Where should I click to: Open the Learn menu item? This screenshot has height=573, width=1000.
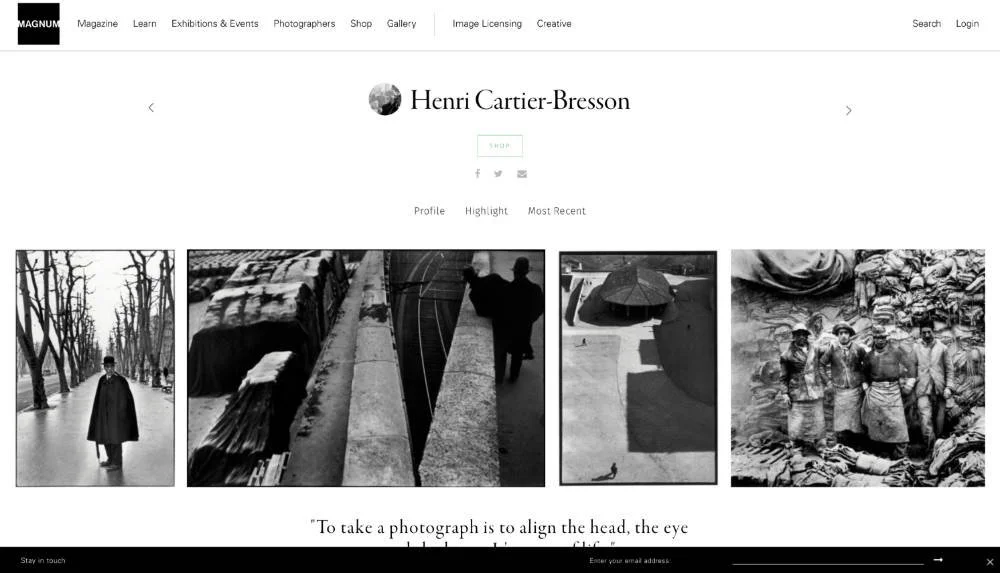click(x=145, y=24)
